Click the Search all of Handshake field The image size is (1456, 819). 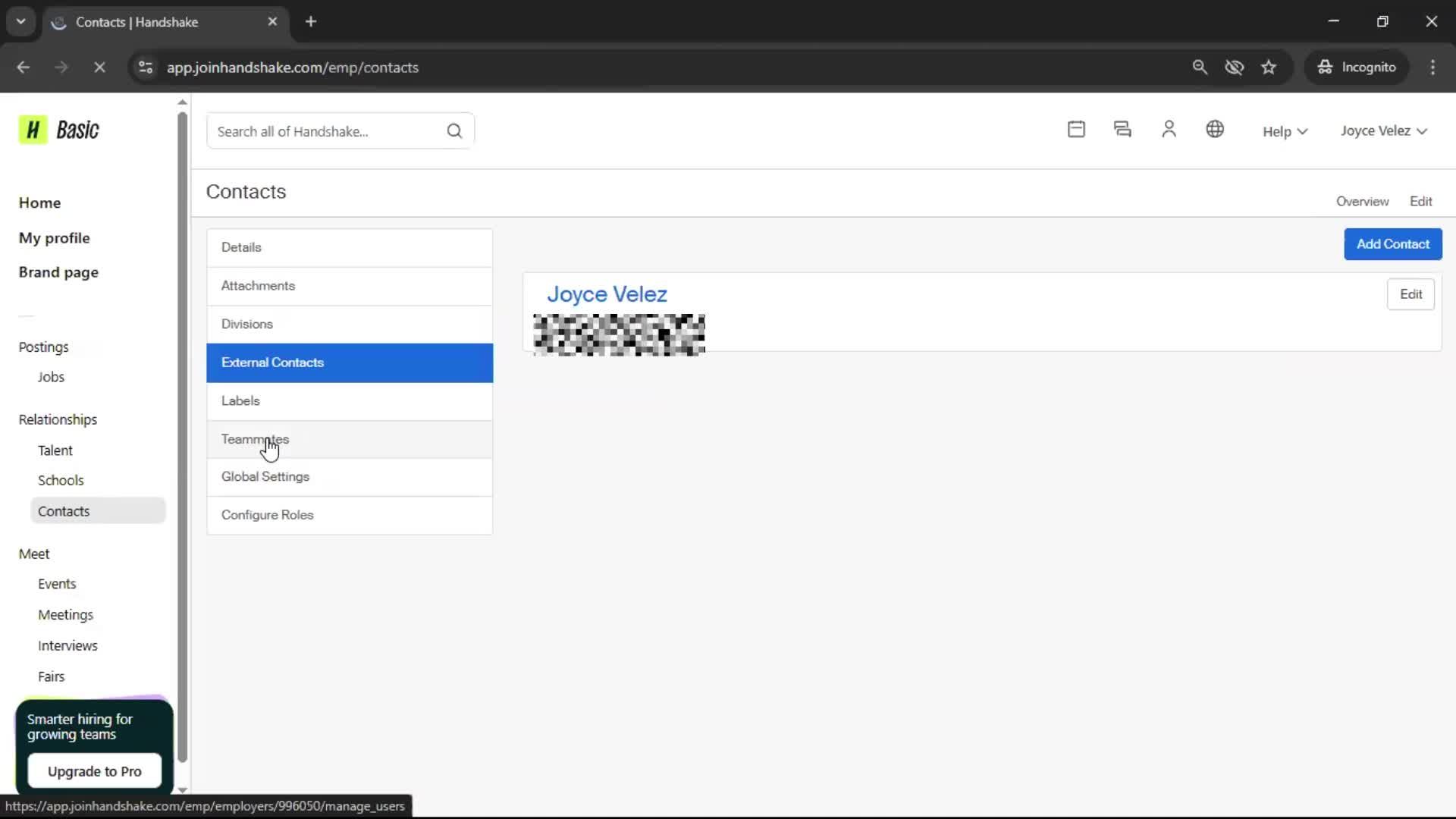[340, 131]
